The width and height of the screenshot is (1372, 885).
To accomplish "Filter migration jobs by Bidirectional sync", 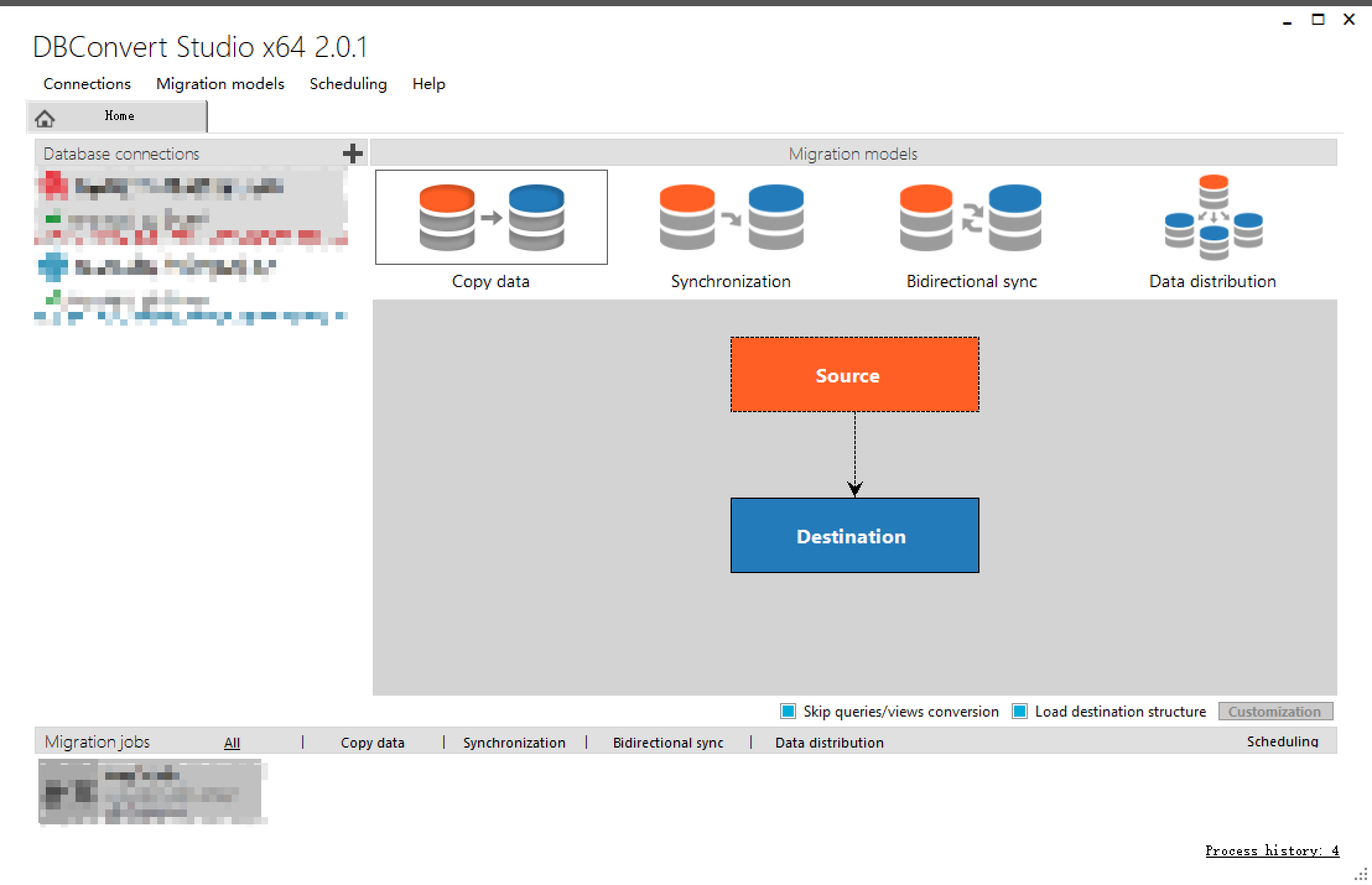I will tap(668, 743).
